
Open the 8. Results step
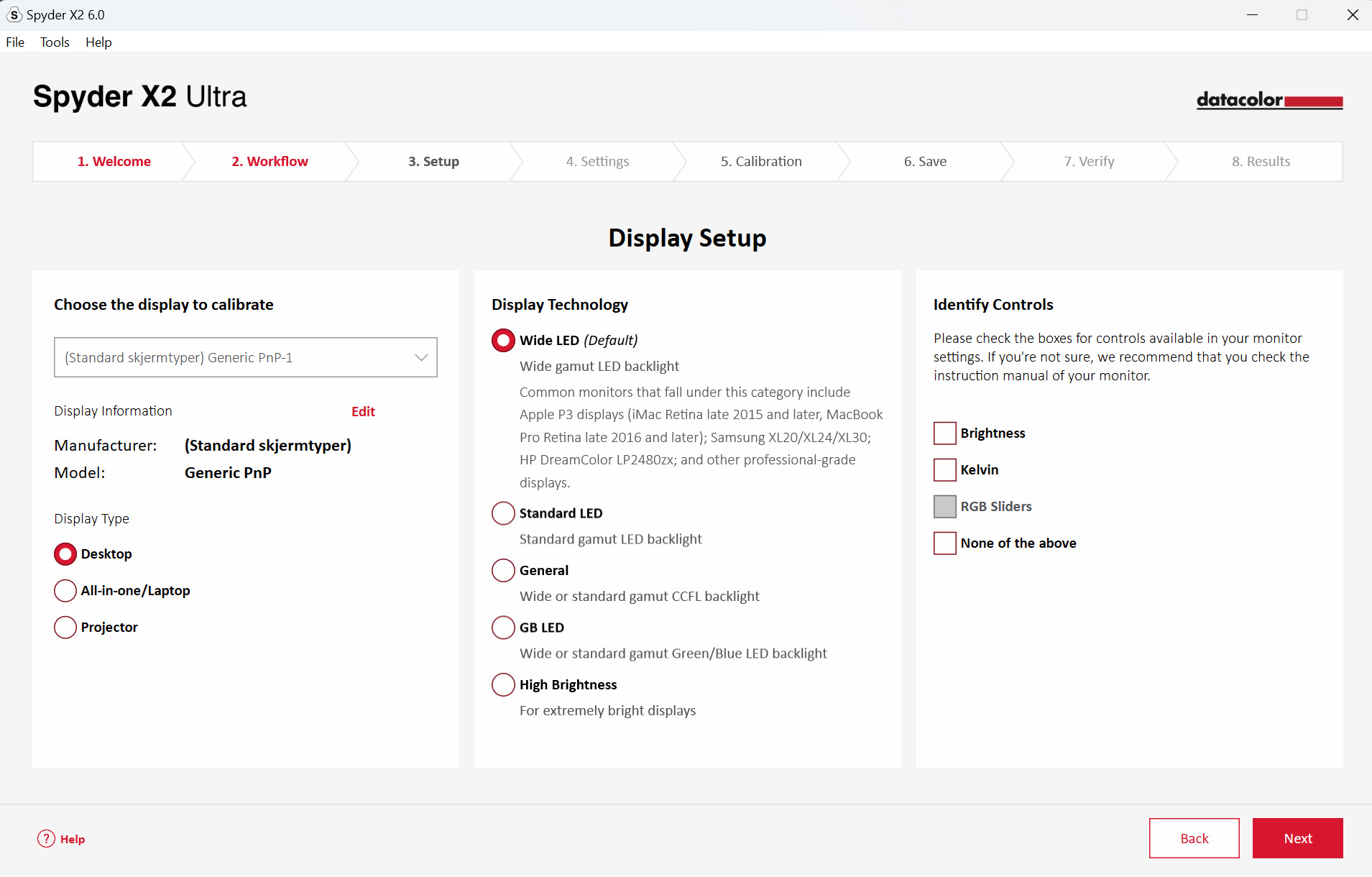[1261, 161]
